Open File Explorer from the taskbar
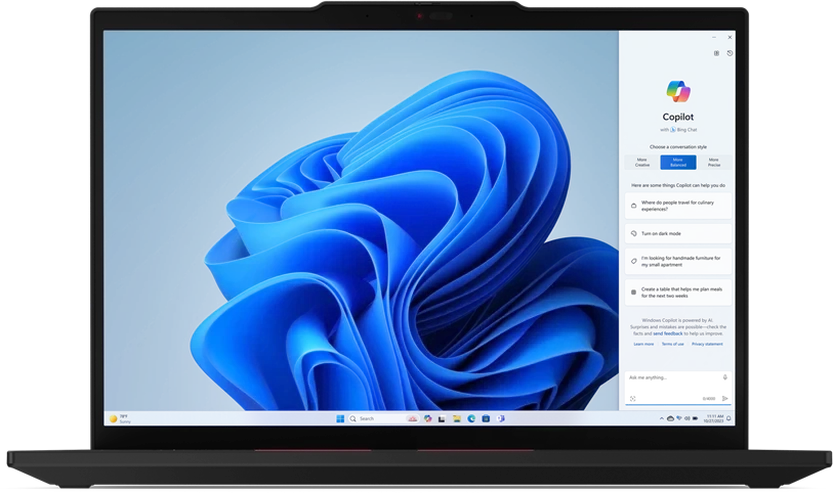Image resolution: width=833 pixels, height=493 pixels. point(456,418)
